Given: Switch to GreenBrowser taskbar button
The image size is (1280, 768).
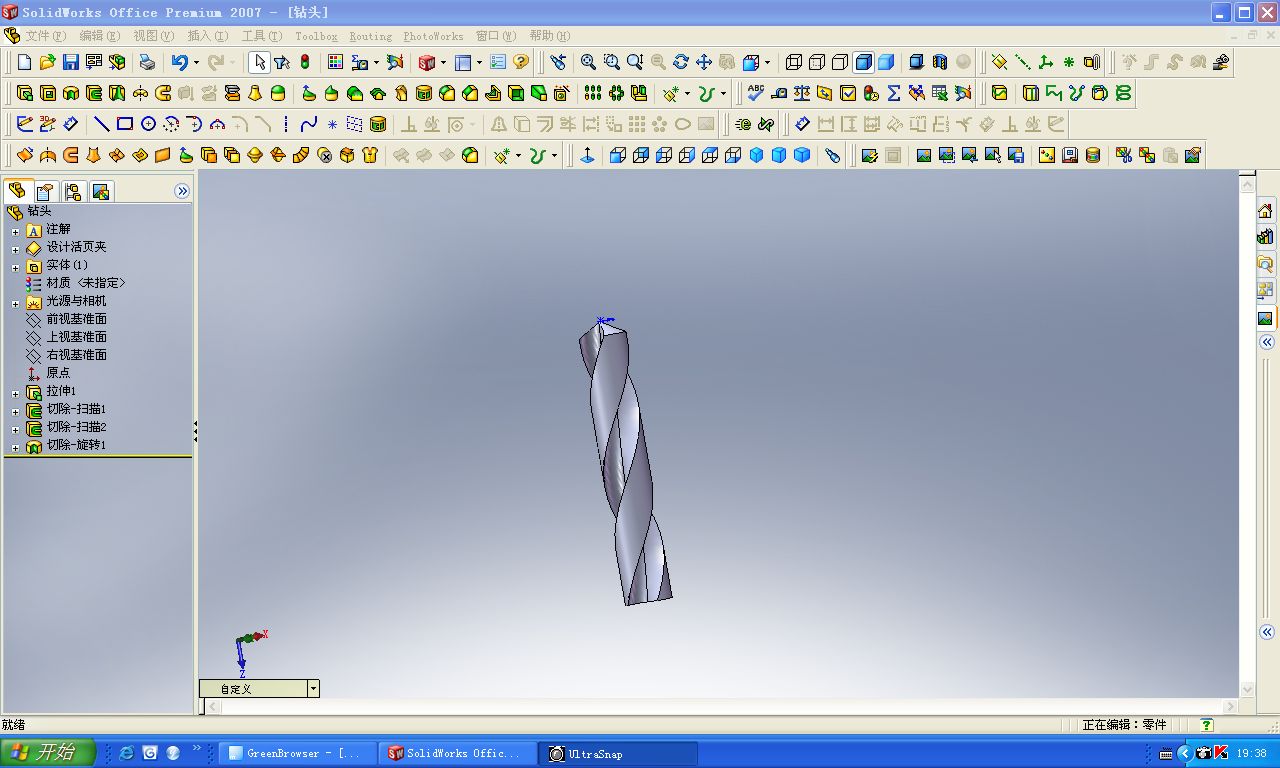Looking at the screenshot, I should coord(297,753).
